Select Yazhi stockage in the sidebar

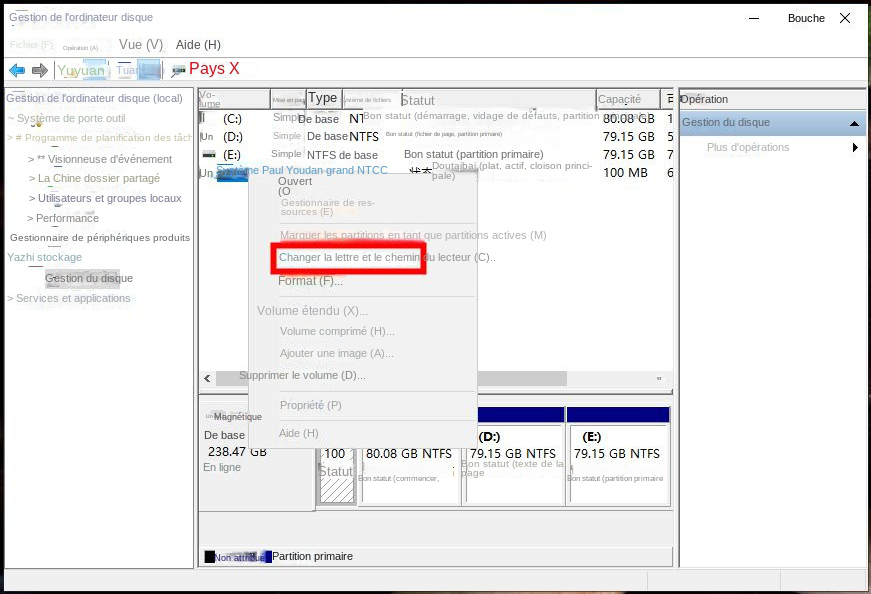pos(46,257)
